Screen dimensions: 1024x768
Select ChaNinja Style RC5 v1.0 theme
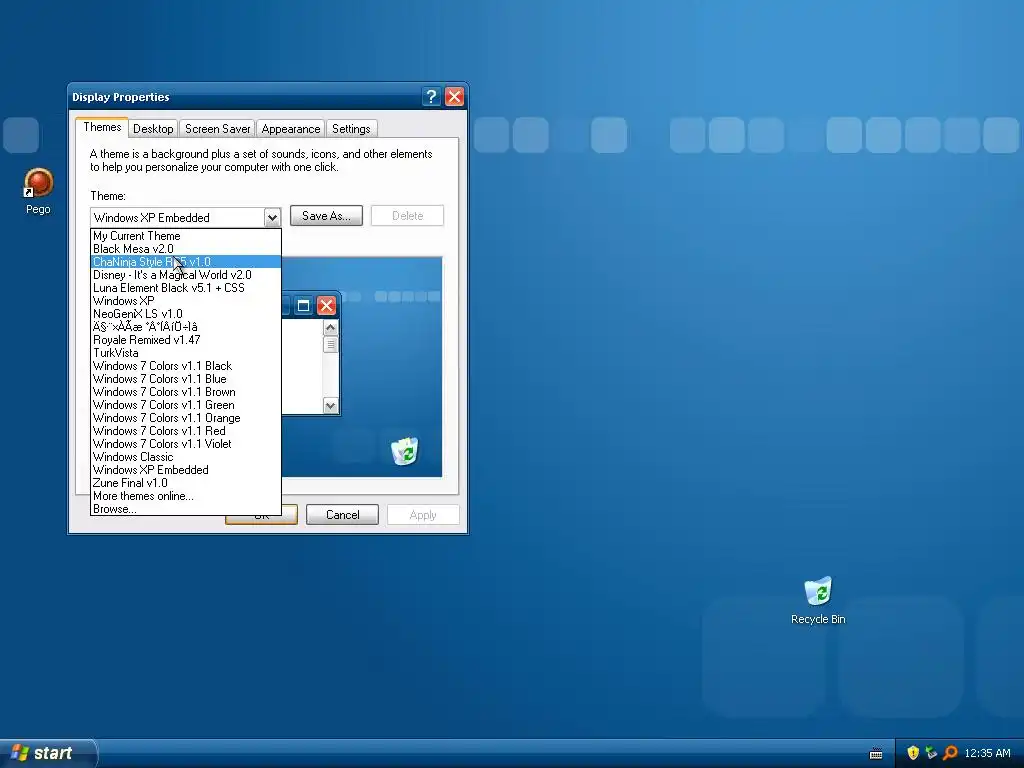tap(185, 262)
